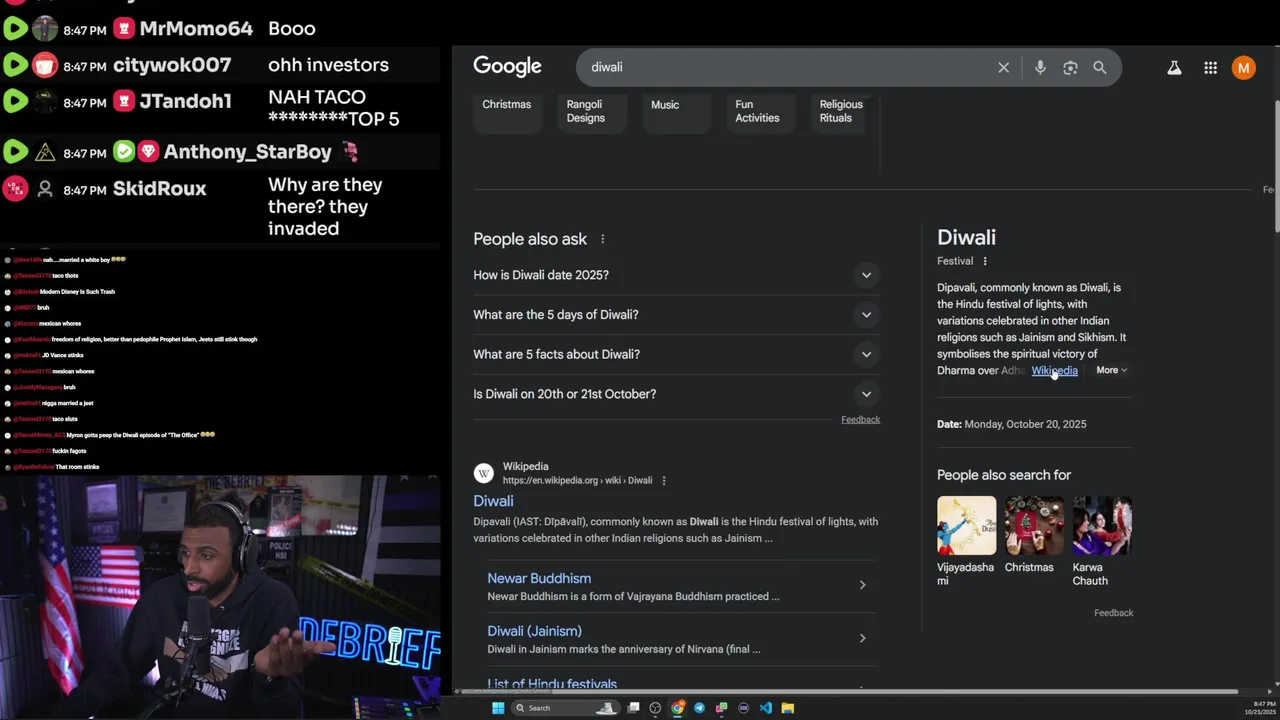Screen dimensions: 1280x720
Task: Click Feedback under People also search for
Action: tap(1113, 613)
